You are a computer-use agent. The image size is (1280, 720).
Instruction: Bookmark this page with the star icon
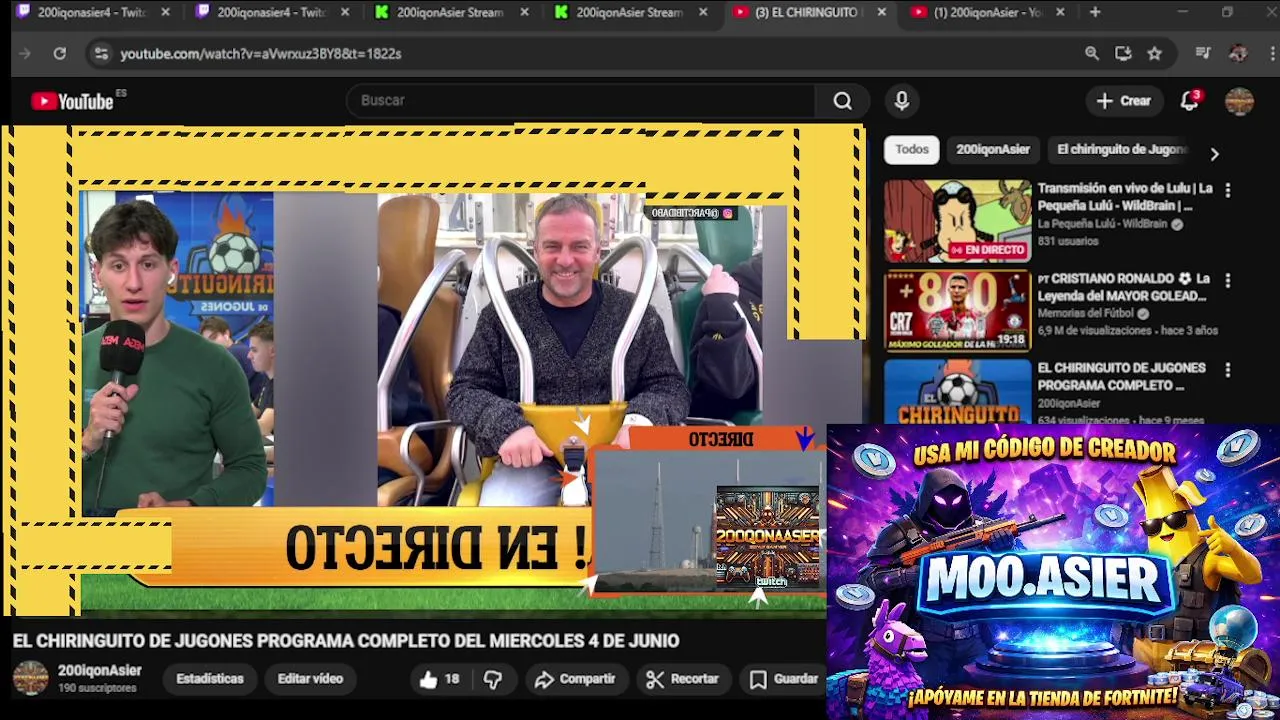[1155, 54]
